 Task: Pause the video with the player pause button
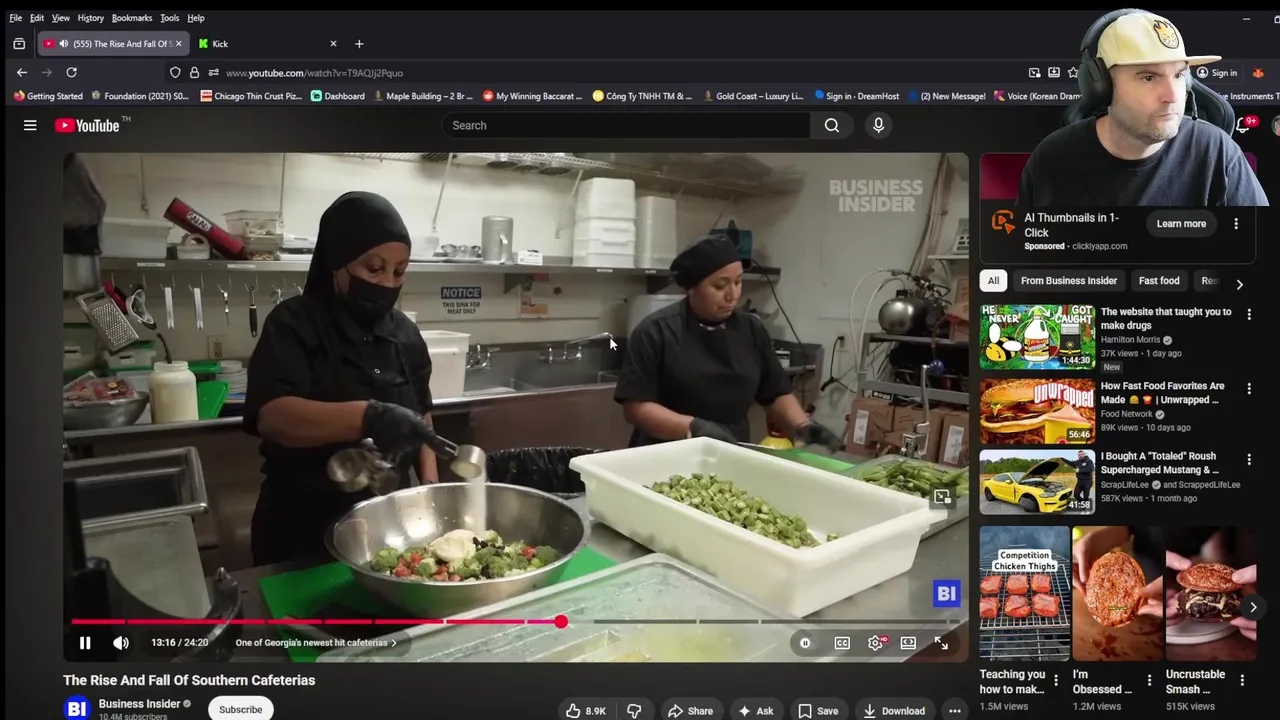pyautogui.click(x=85, y=643)
